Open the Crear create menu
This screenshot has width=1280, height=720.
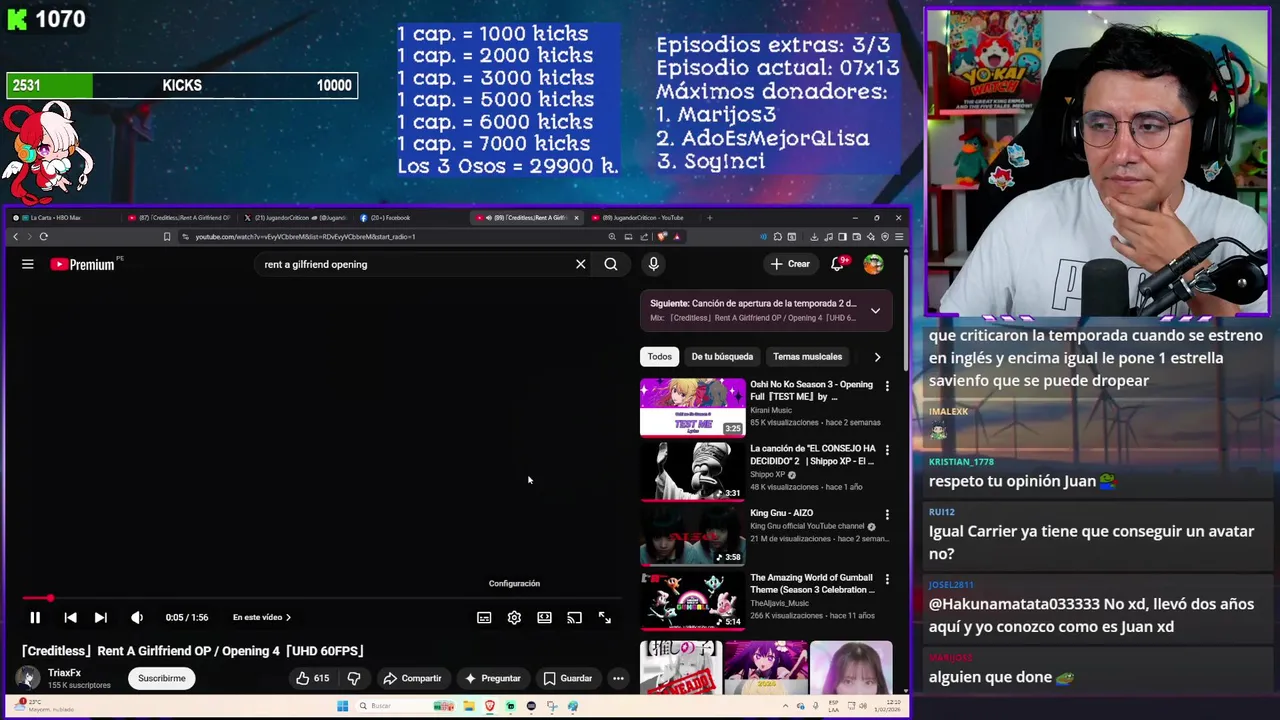pyautogui.click(x=790, y=264)
